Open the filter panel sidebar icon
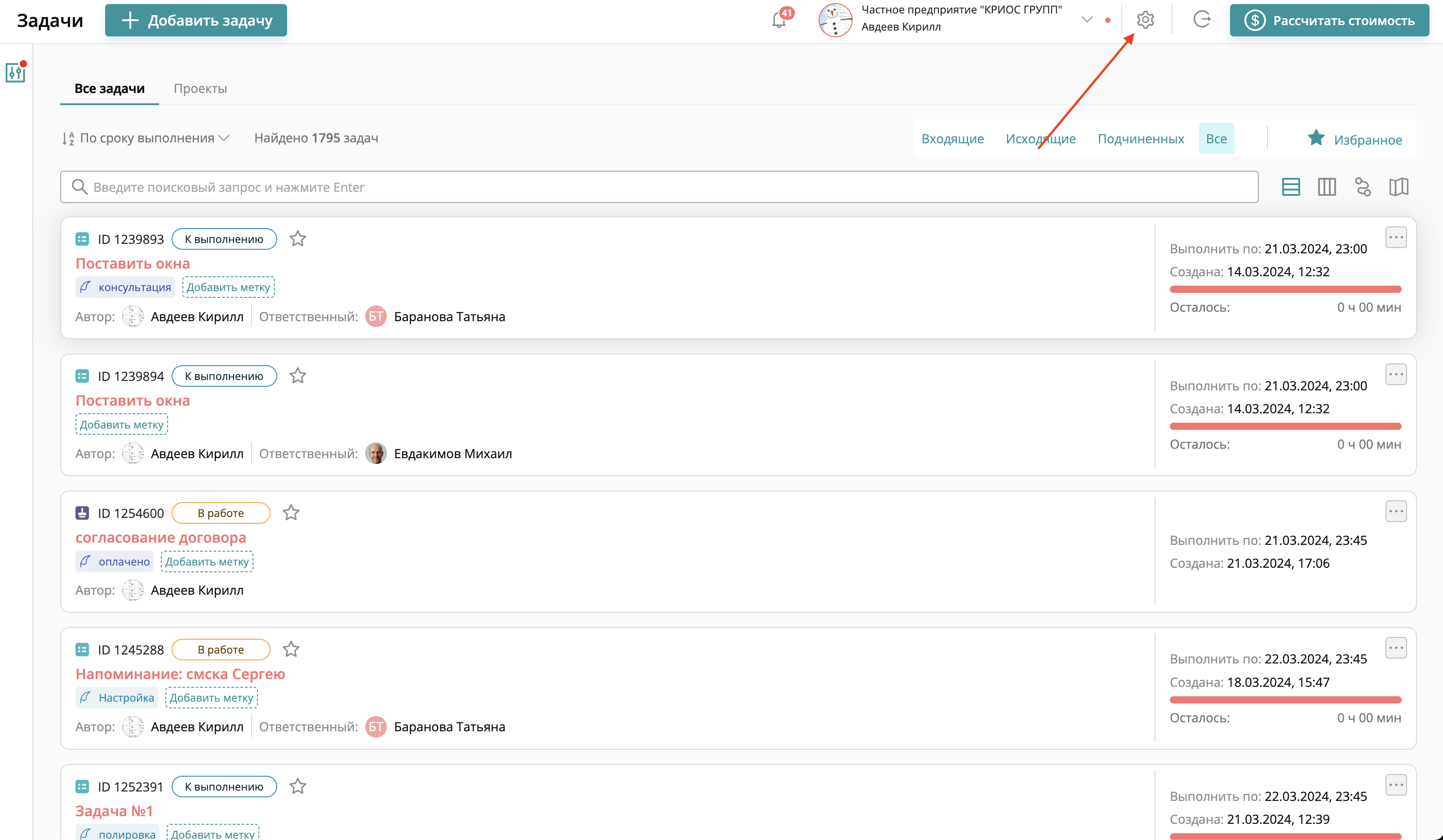Screen dimensions: 1443x840 [x=15, y=73]
